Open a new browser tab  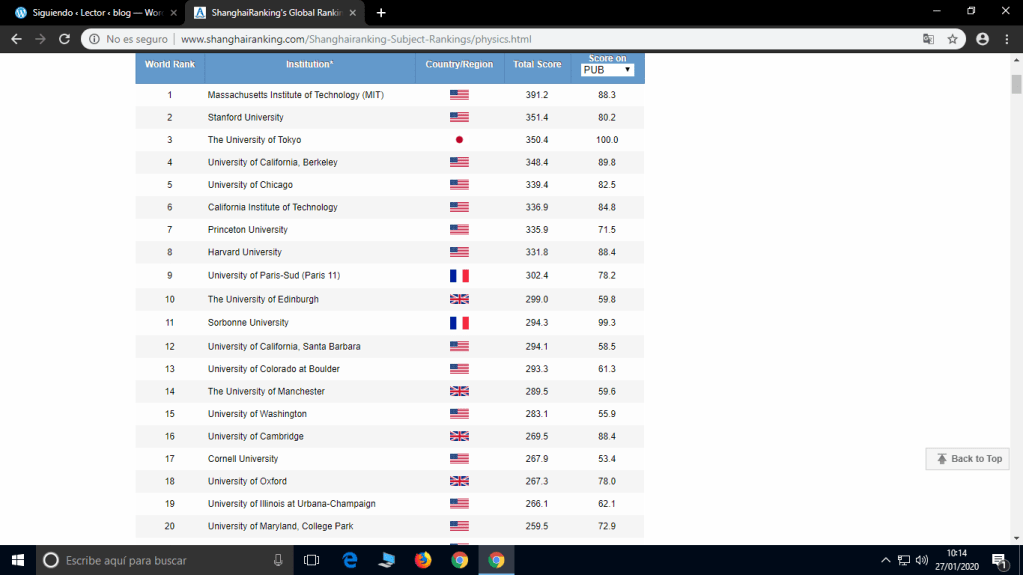pos(381,12)
